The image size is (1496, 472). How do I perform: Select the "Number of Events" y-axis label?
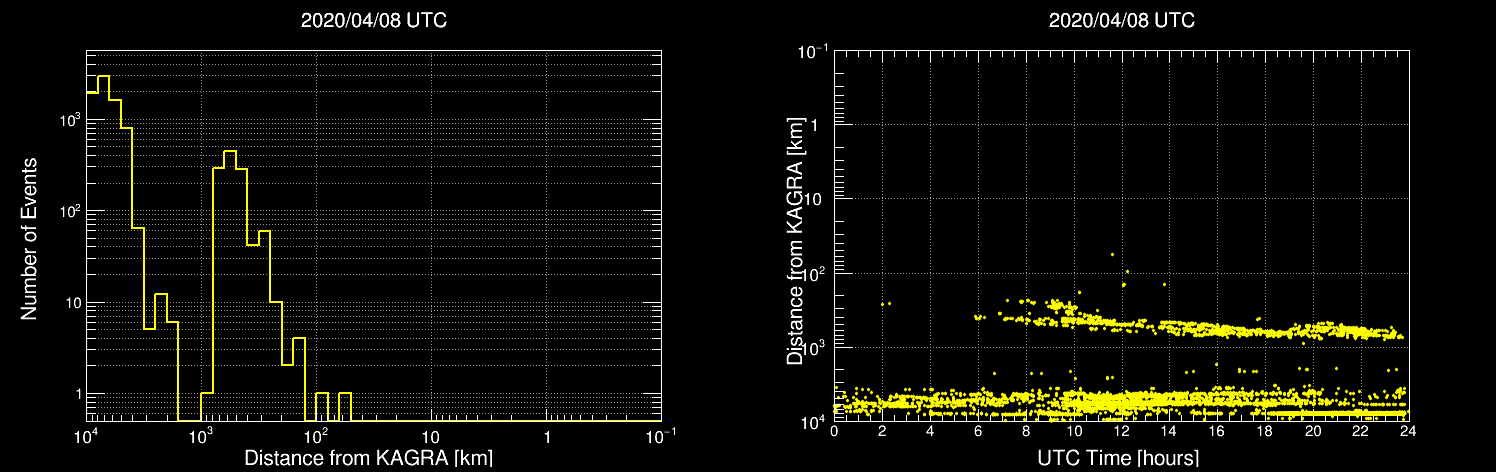[29, 237]
